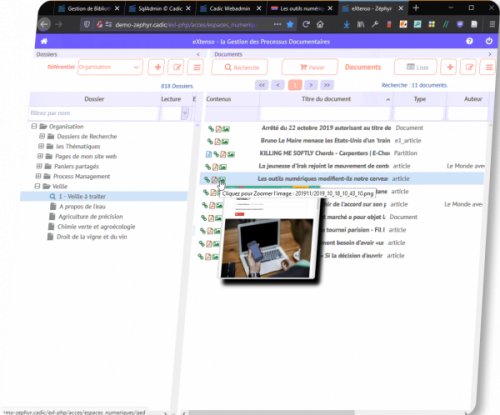Click the browser address bar URL
The height and width of the screenshot is (415, 500).
[185, 24]
